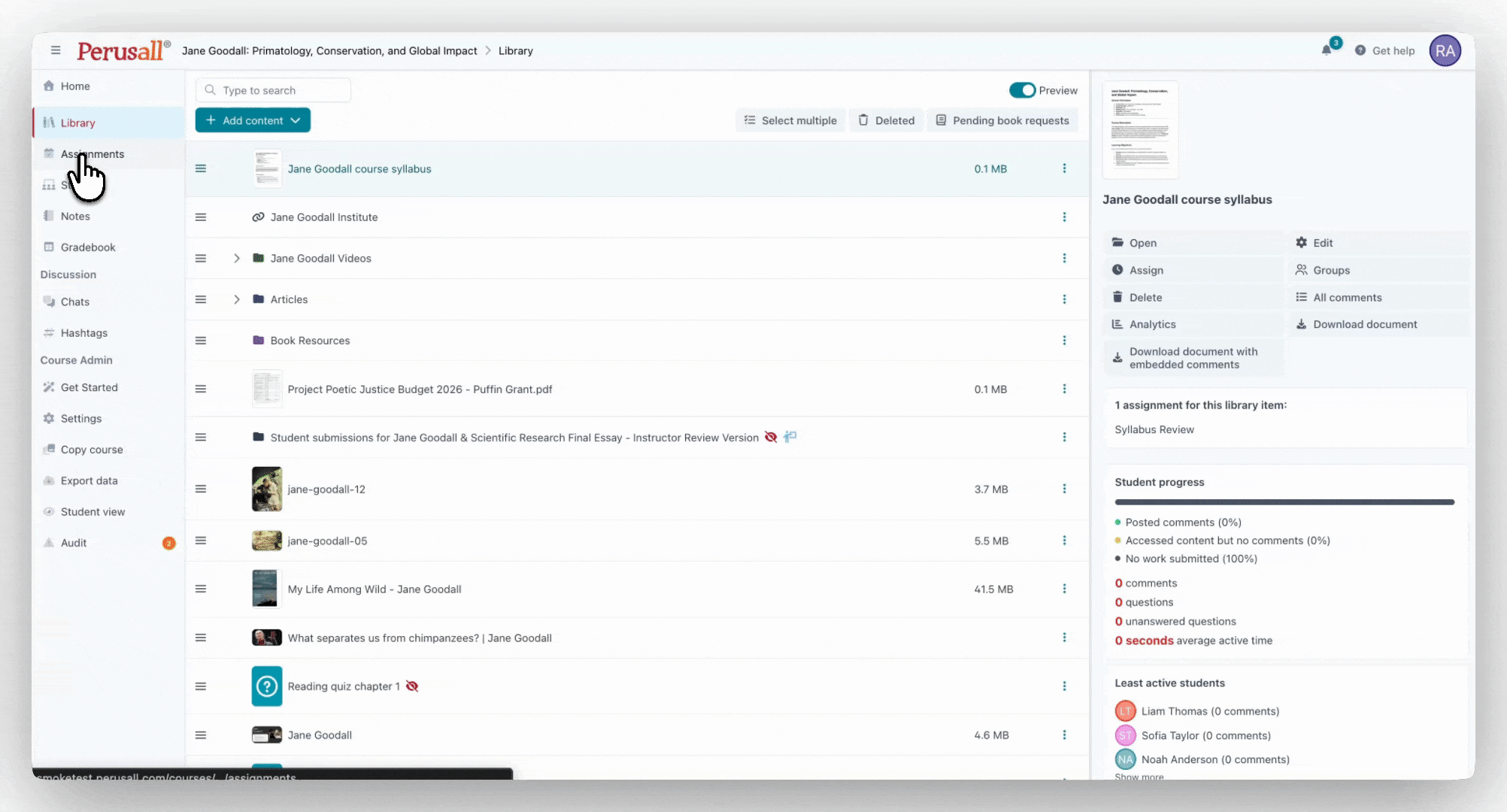1507x812 pixels.
Task: Open options menu for Book Resources
Action: tap(1064, 341)
